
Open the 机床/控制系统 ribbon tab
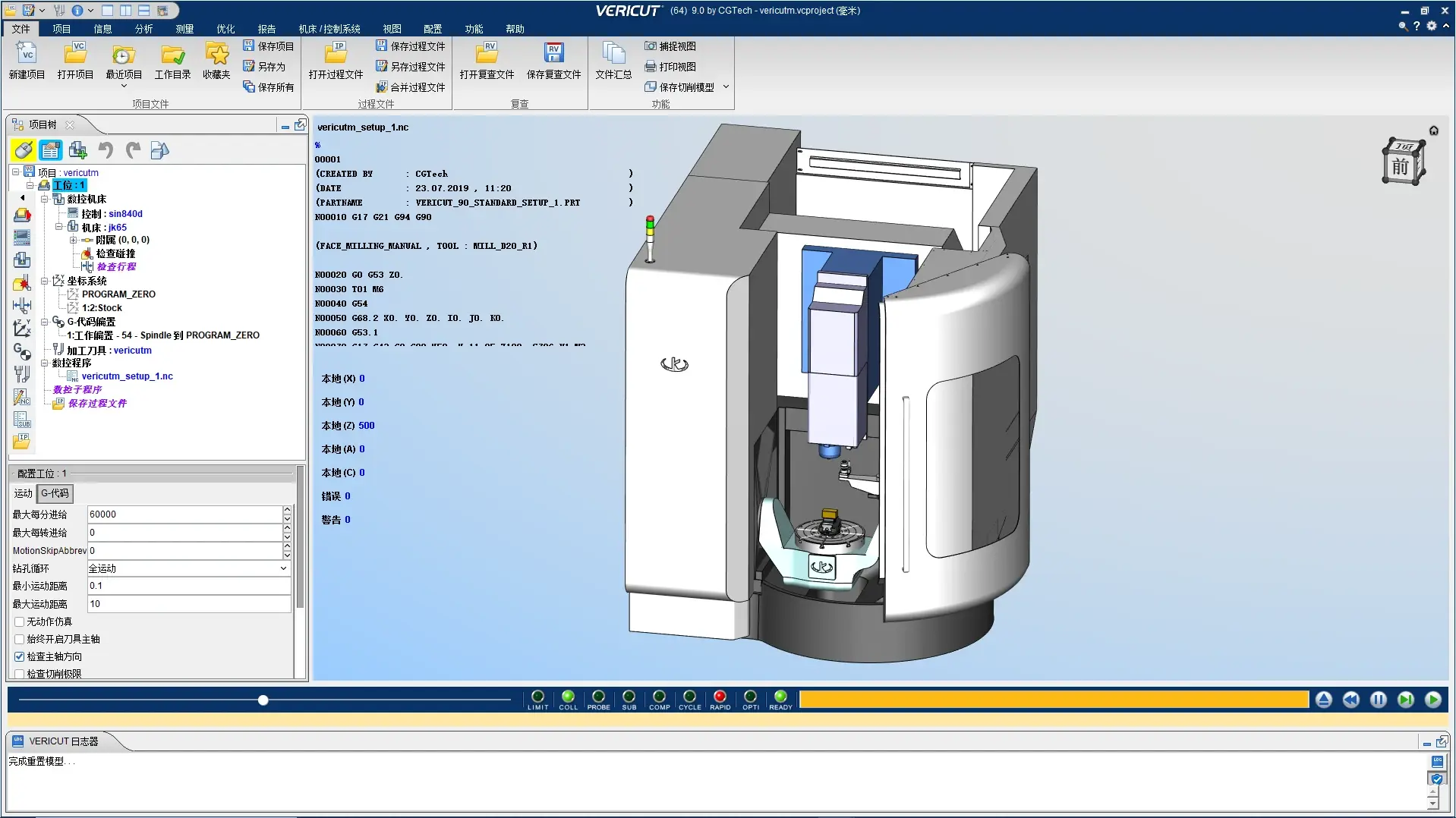click(329, 29)
